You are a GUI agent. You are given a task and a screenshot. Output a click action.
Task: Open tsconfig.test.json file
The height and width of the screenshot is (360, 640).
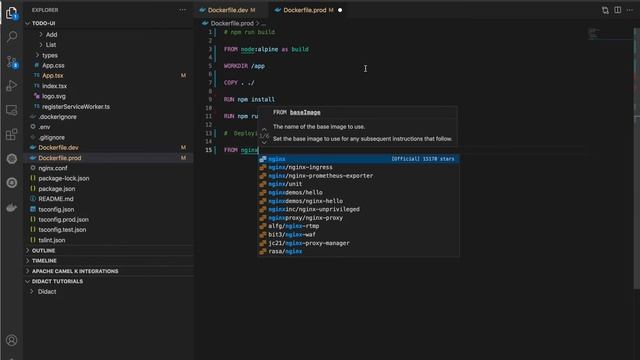(108, 230)
